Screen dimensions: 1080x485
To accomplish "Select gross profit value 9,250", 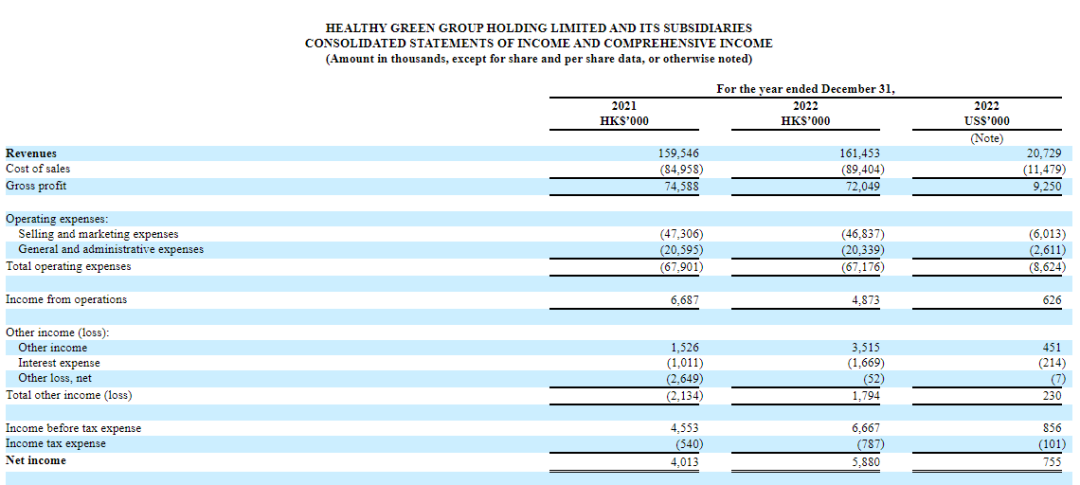I will click(x=1048, y=186).
